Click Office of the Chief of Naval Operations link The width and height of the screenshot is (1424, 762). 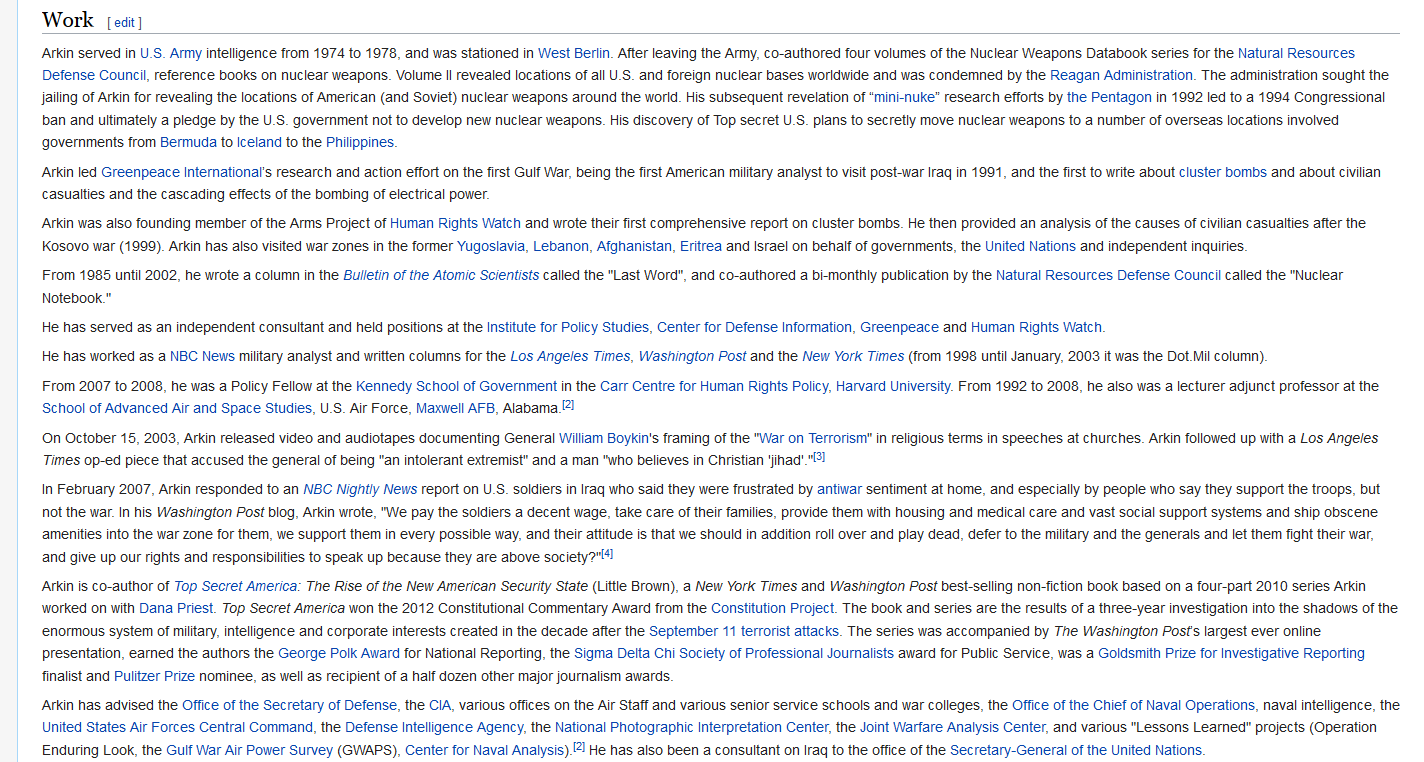[x=1133, y=705]
